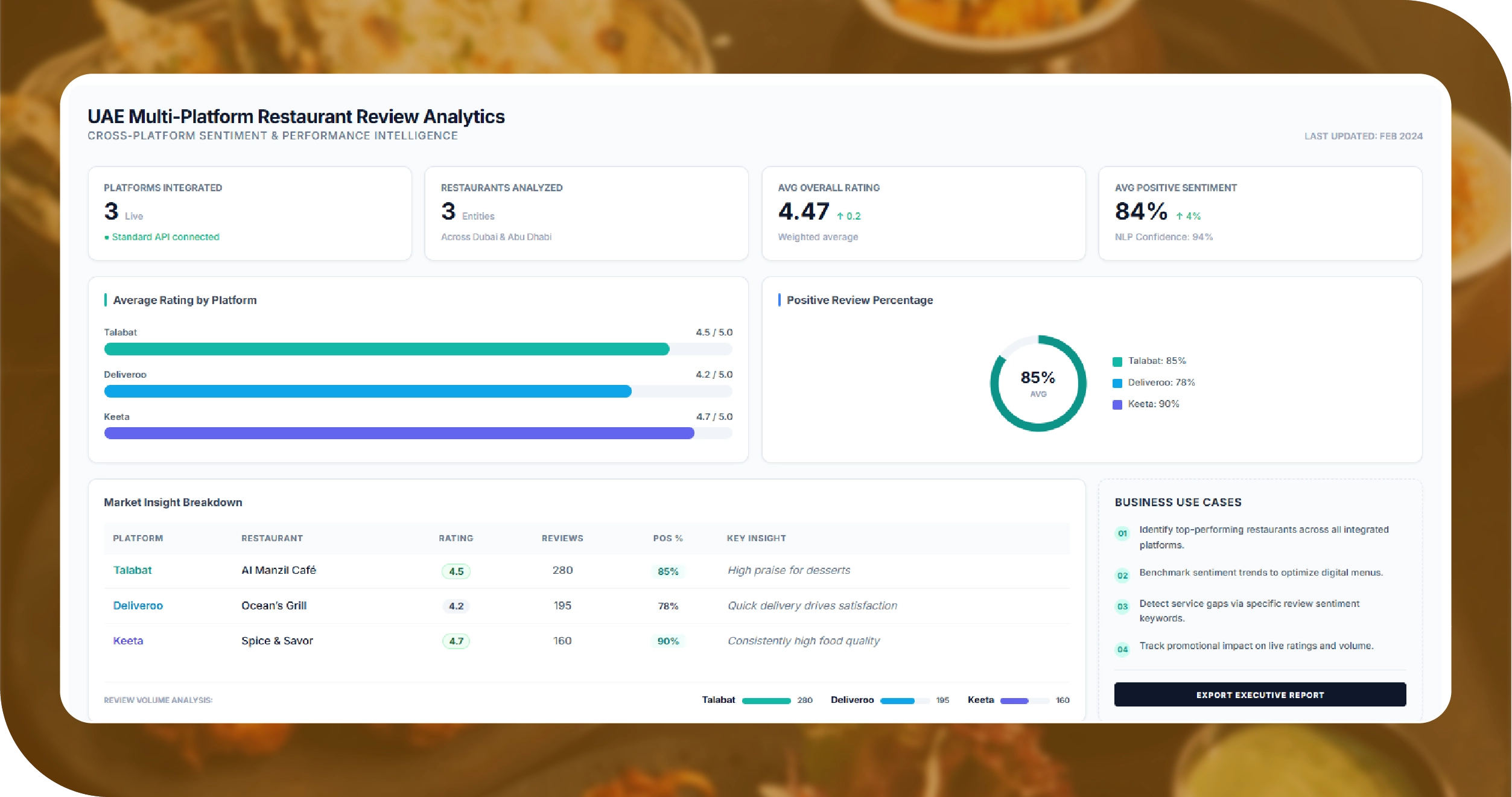Click the blue Deliveroo legend swatch
This screenshot has height=797, width=1512.
click(x=1117, y=383)
